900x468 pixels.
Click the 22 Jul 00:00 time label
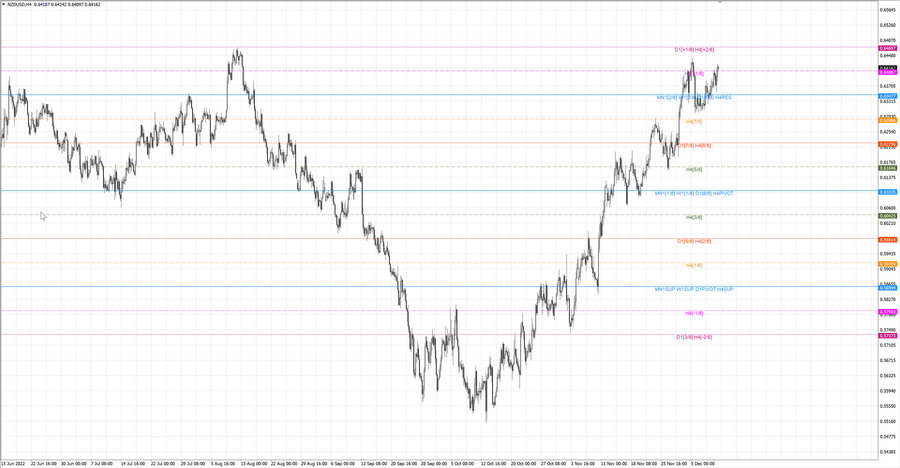162,463
